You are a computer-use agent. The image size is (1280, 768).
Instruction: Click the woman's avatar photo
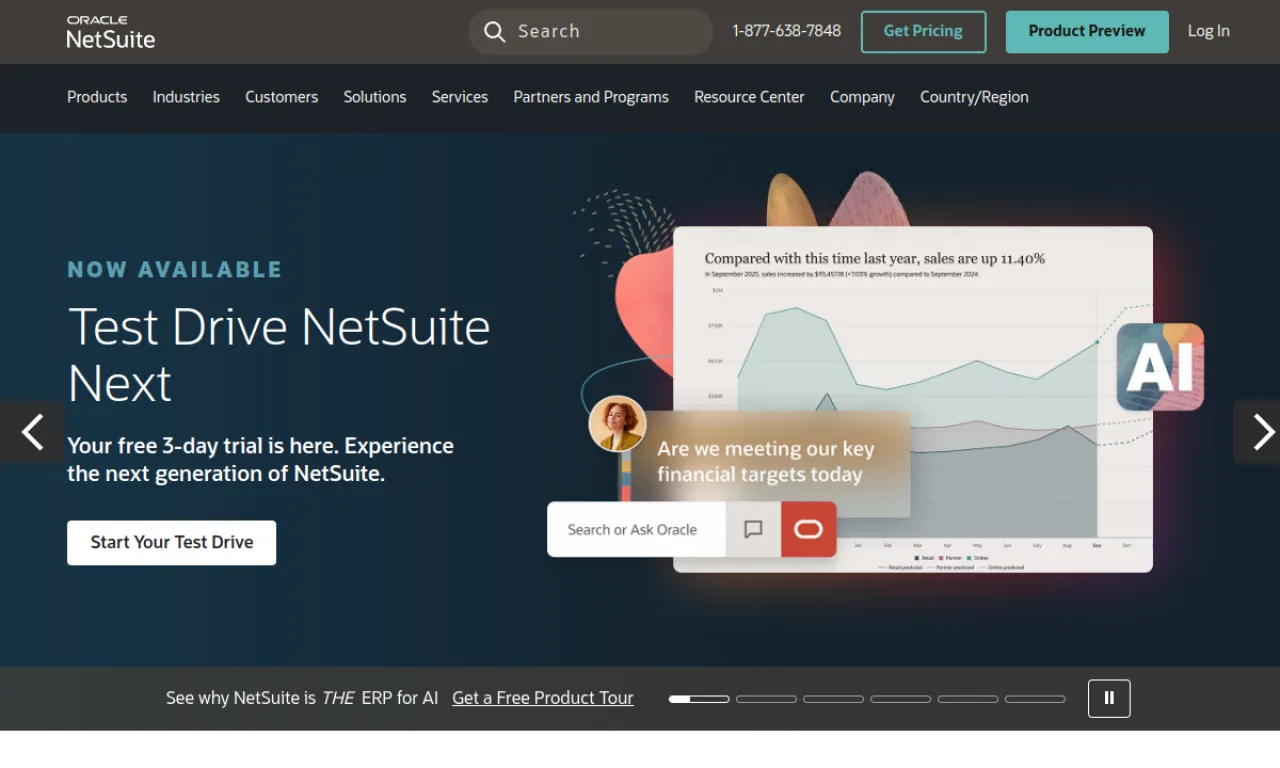coord(617,424)
